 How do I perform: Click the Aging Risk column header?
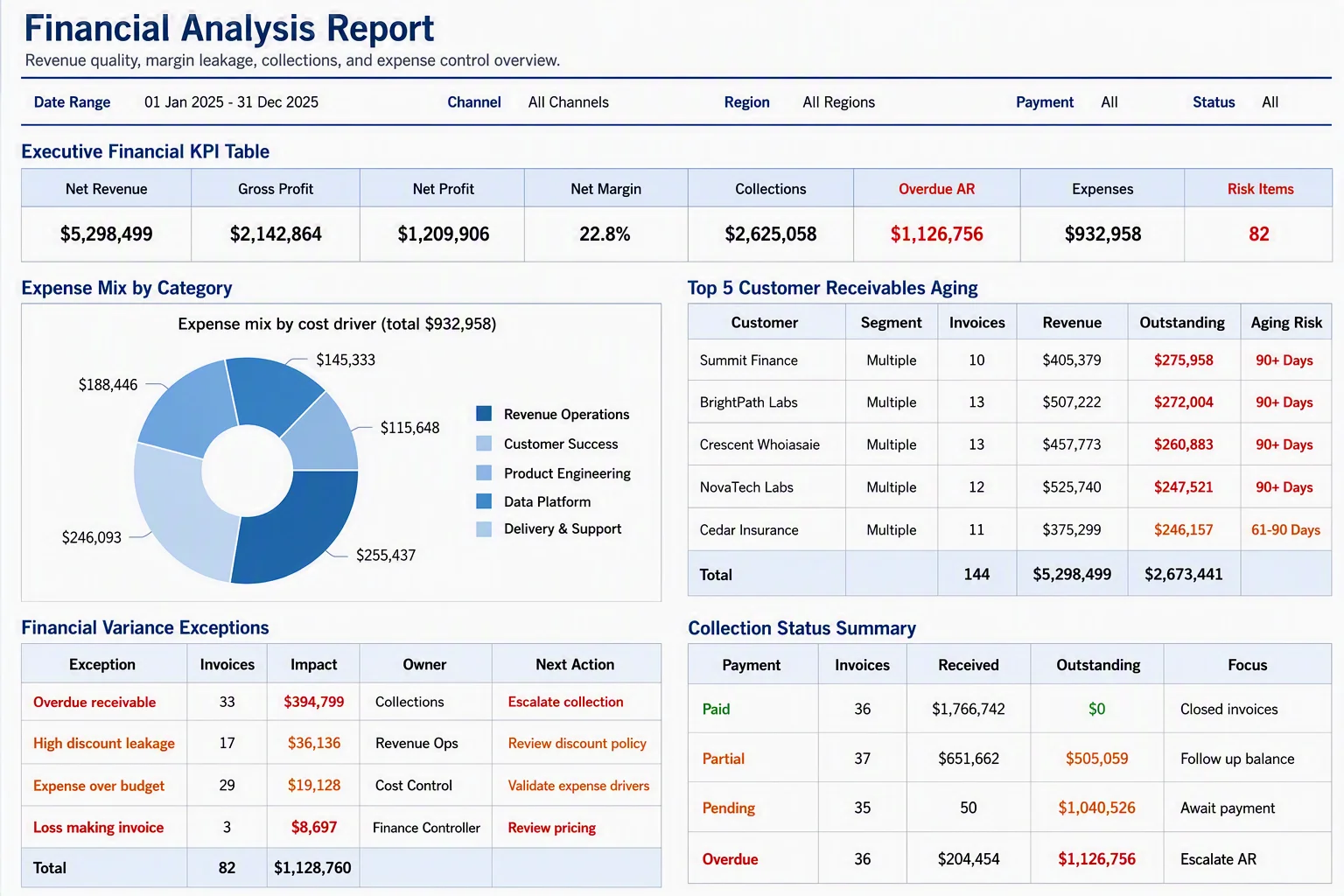click(1286, 323)
